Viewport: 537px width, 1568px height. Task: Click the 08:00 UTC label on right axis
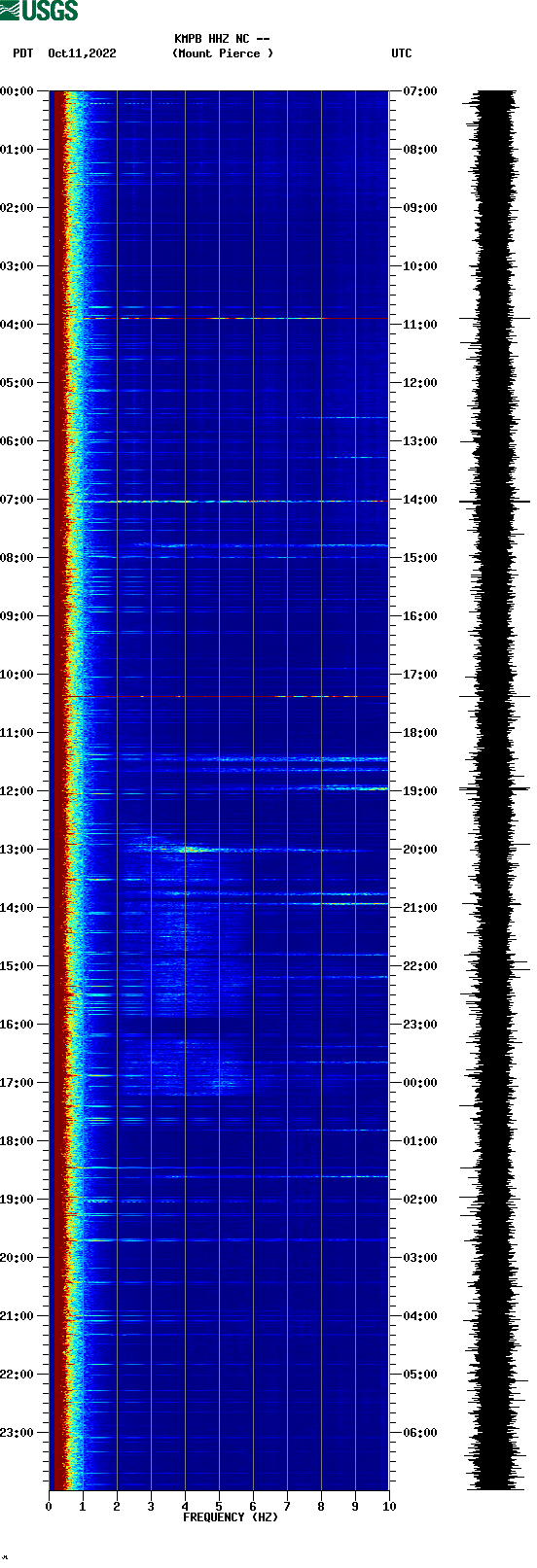(x=420, y=150)
